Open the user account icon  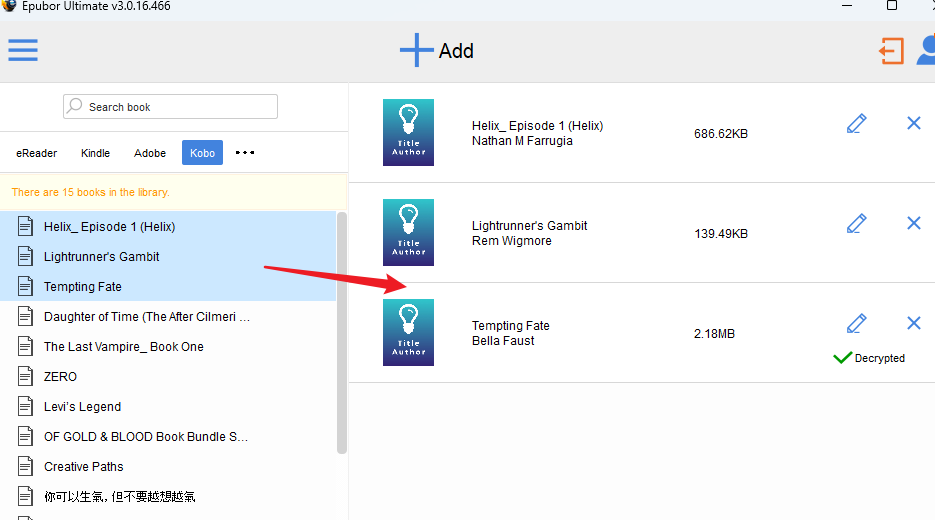coord(926,51)
